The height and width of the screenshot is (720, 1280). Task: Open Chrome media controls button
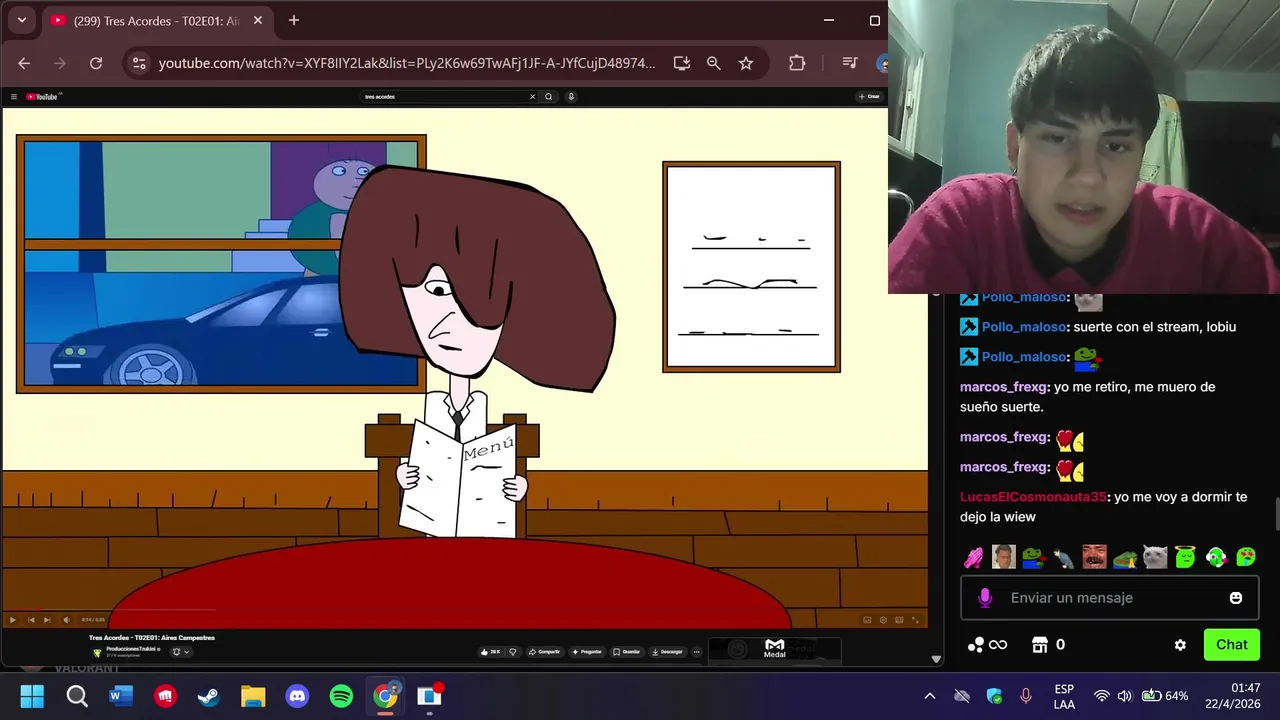coord(850,63)
